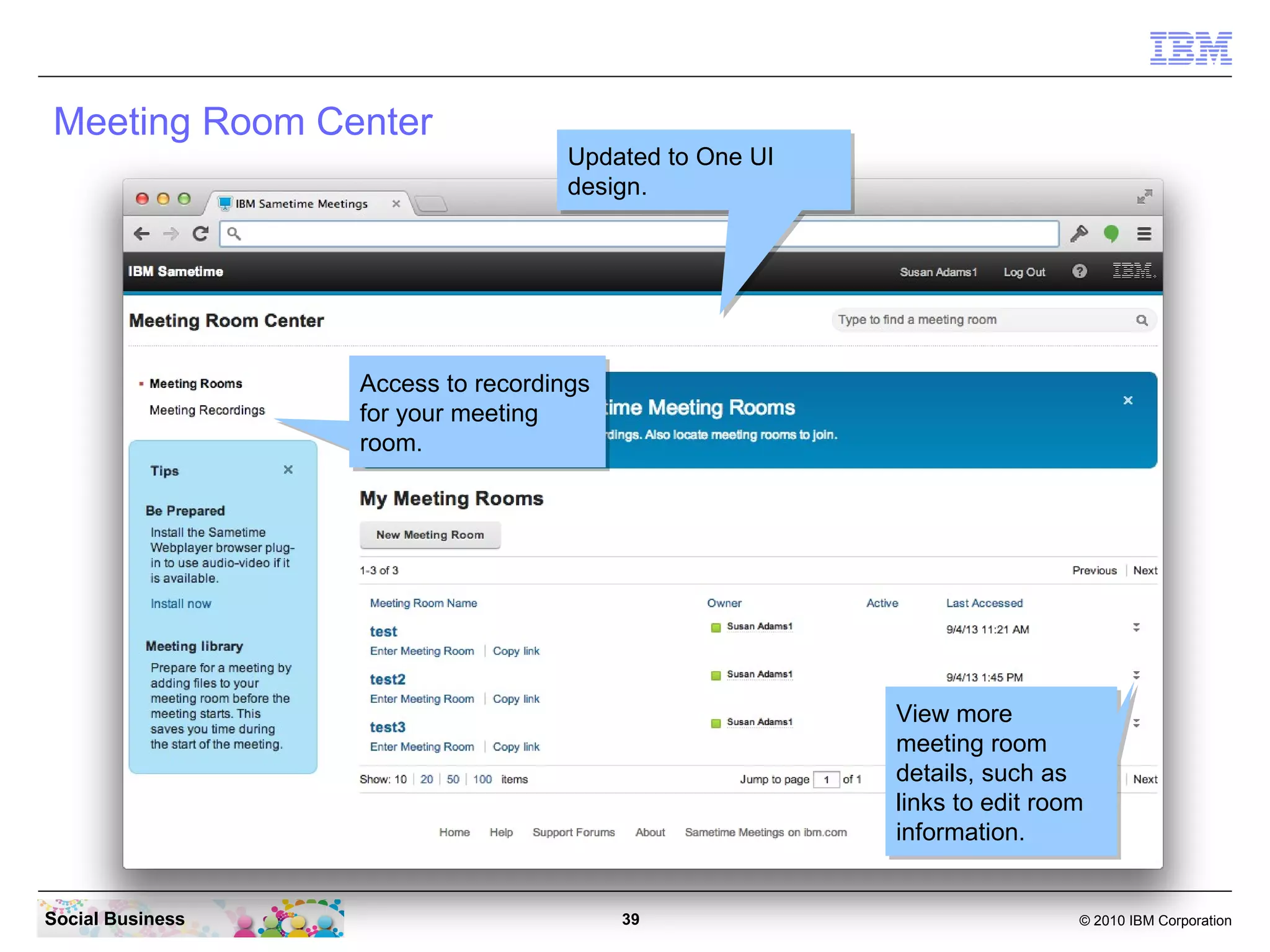Select Meeting Rooms in the sidebar
This screenshot has height=952, width=1270.
point(196,384)
